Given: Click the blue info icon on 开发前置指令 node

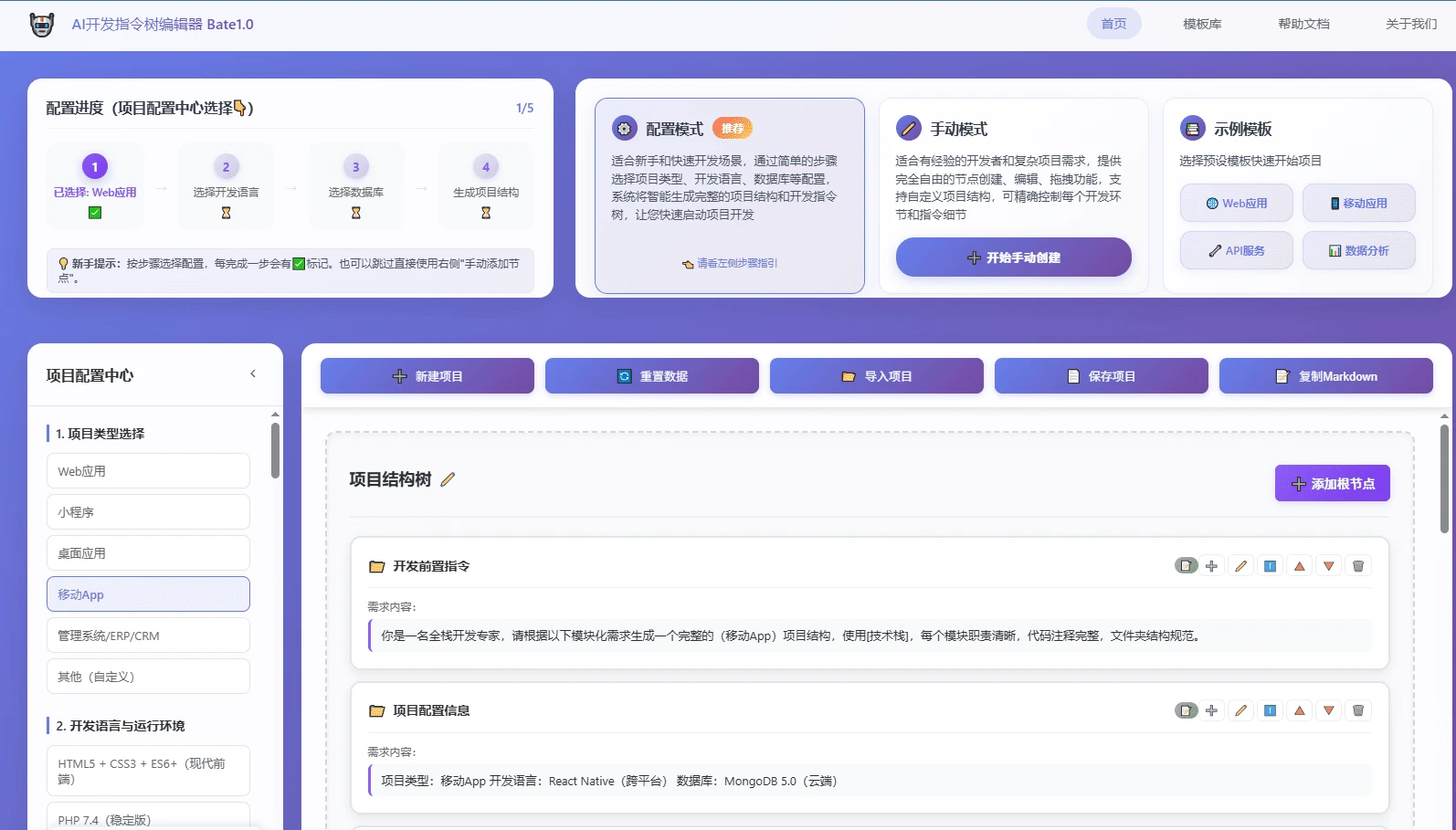Looking at the screenshot, I should [1270, 566].
